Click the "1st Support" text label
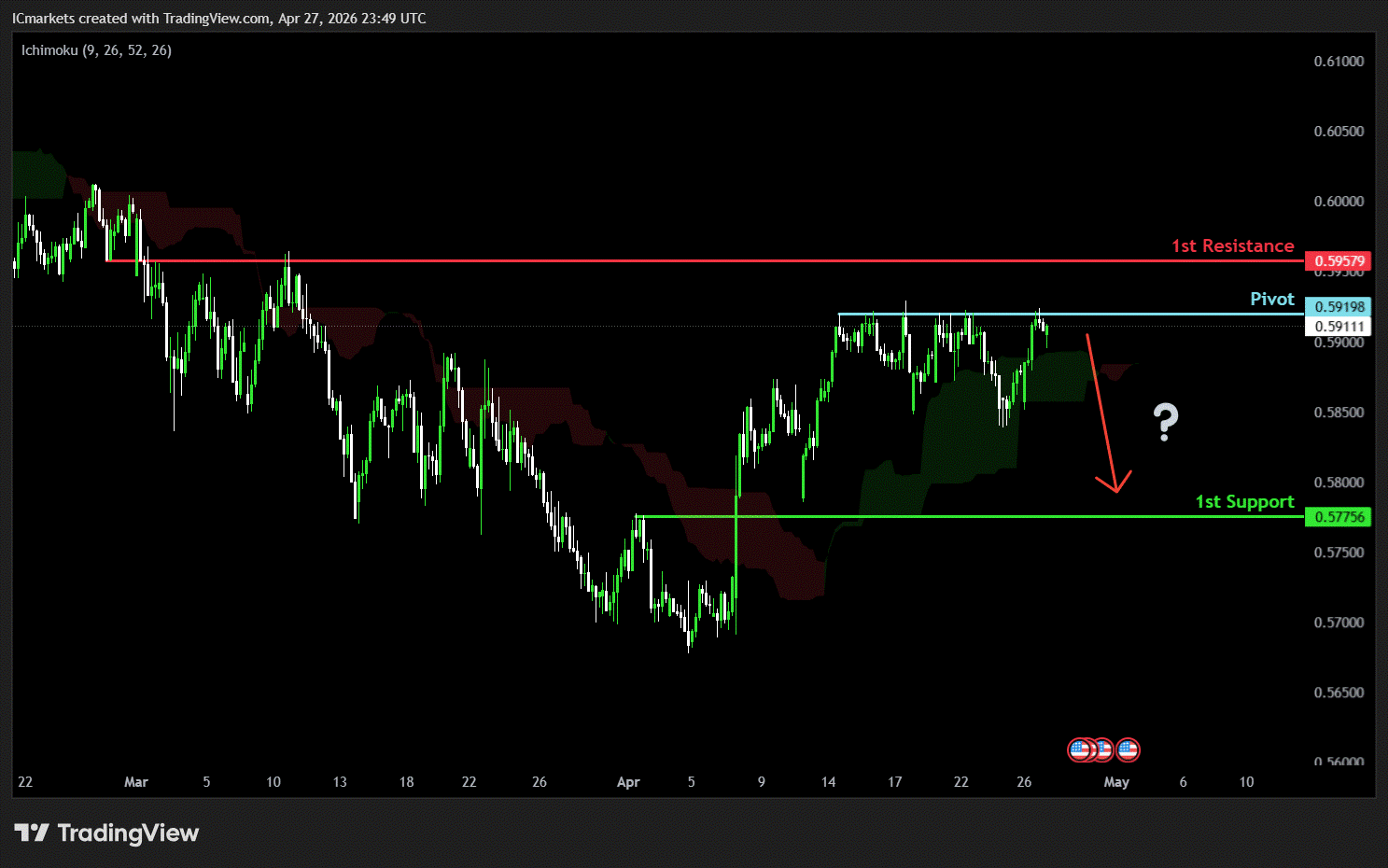This screenshot has width=1388, height=868. [1244, 502]
